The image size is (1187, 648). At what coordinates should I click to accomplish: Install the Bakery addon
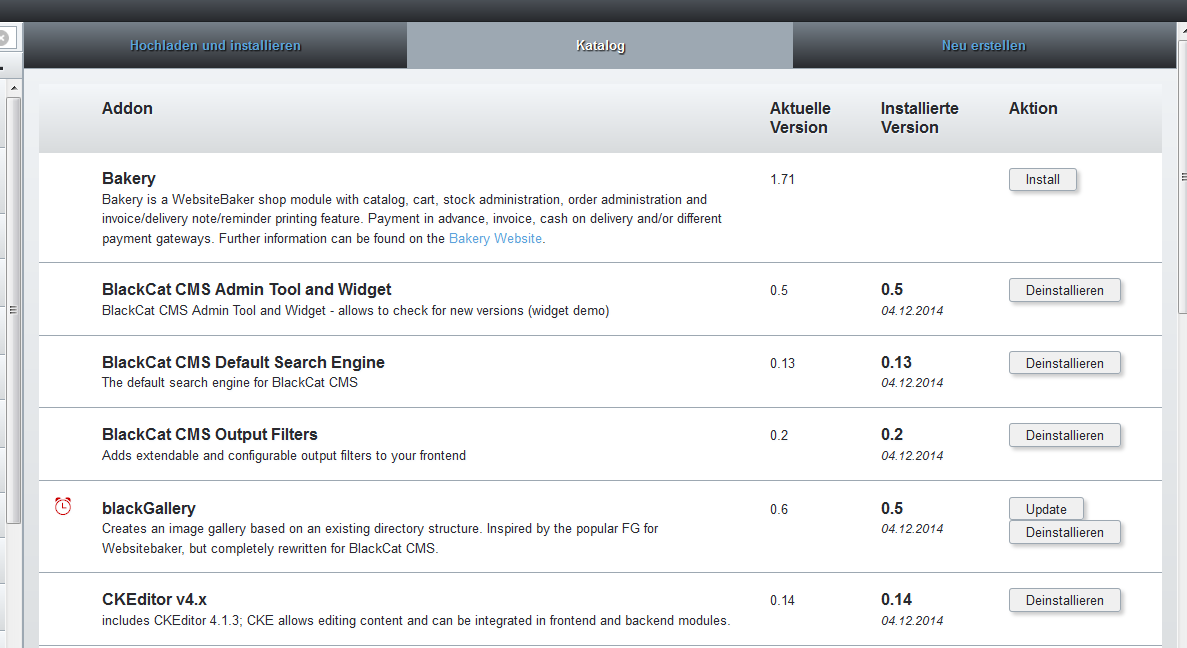(x=1042, y=179)
